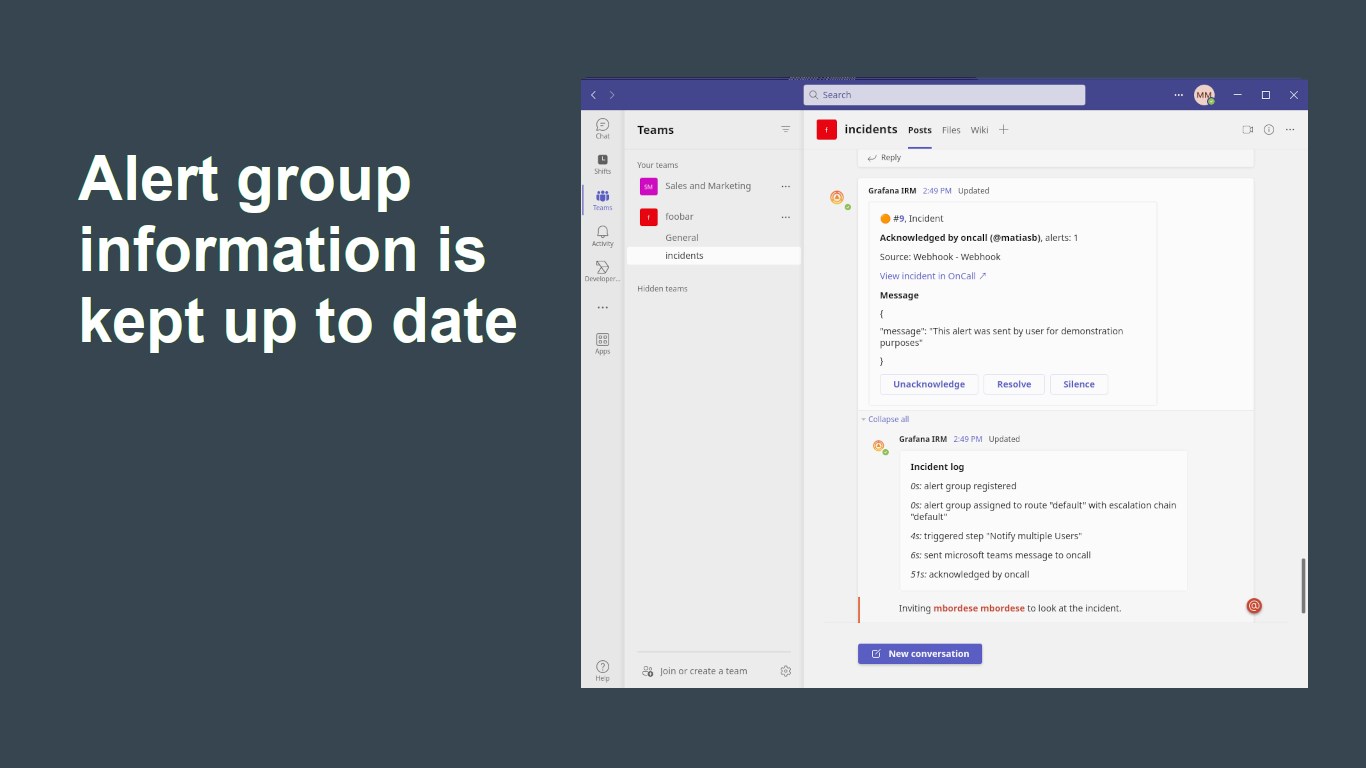Click the Grafana IRM avatar on incident log

point(878,446)
